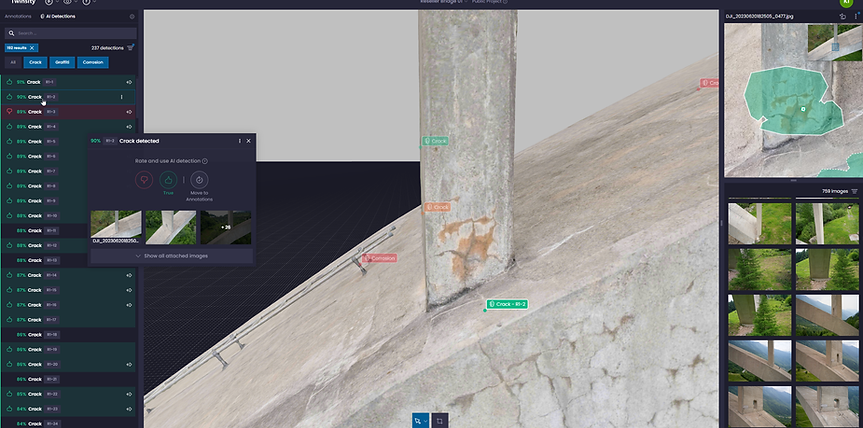Click the help icon beside Rate and use AI detection

[x=205, y=161]
